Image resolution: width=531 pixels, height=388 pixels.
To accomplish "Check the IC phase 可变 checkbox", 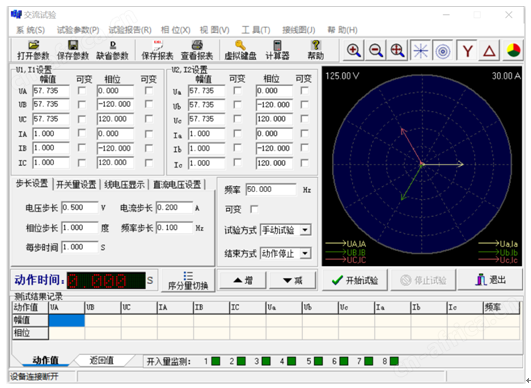I will click(149, 163).
